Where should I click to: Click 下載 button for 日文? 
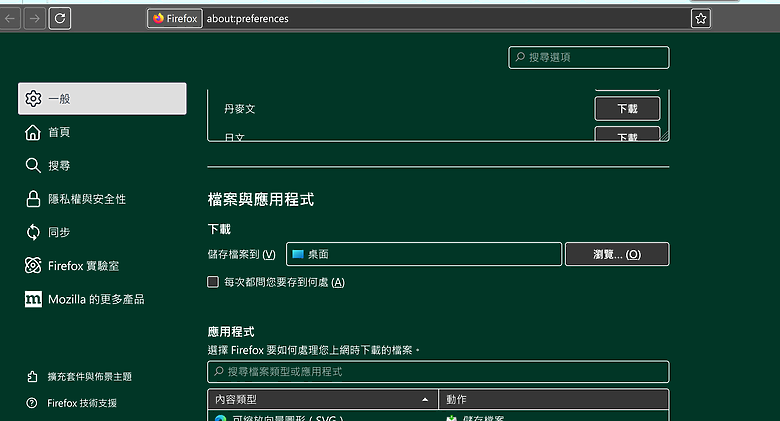[x=627, y=134]
